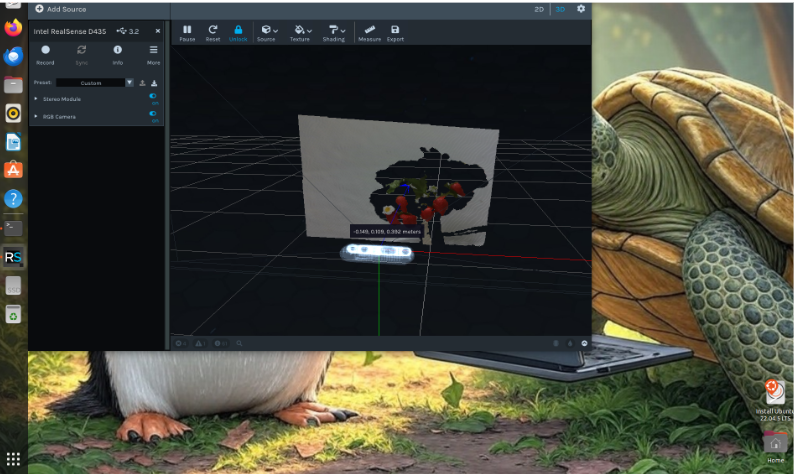The width and height of the screenshot is (798, 474).
Task: Open Ubuntu Software from the dock
Action: (13, 170)
